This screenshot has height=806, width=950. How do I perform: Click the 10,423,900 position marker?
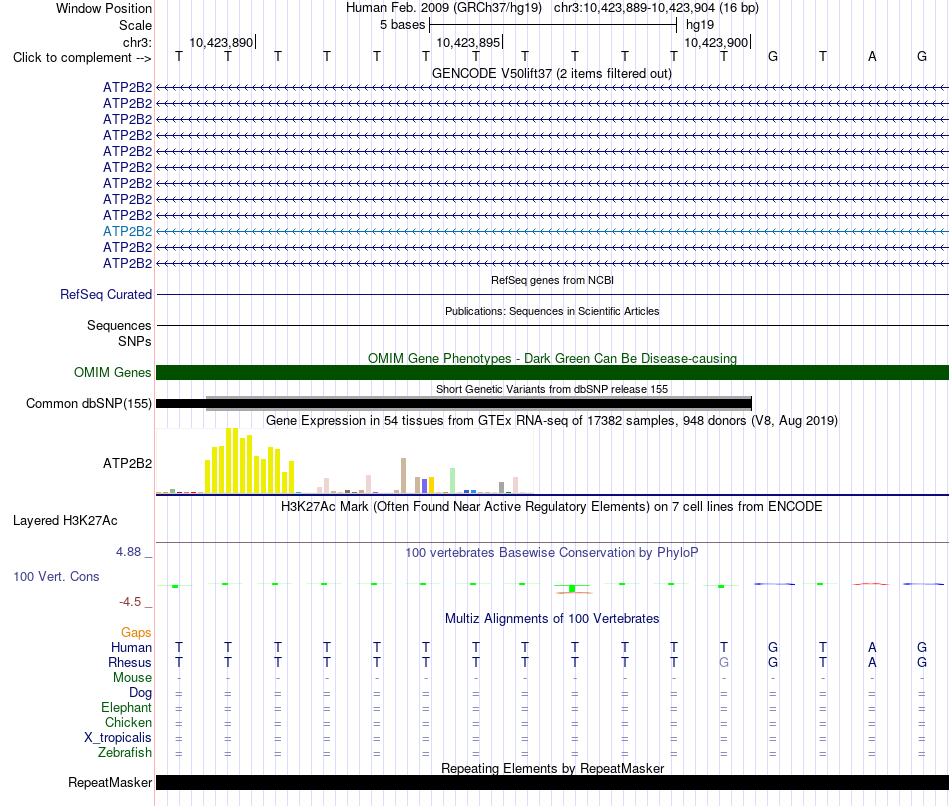tap(716, 42)
